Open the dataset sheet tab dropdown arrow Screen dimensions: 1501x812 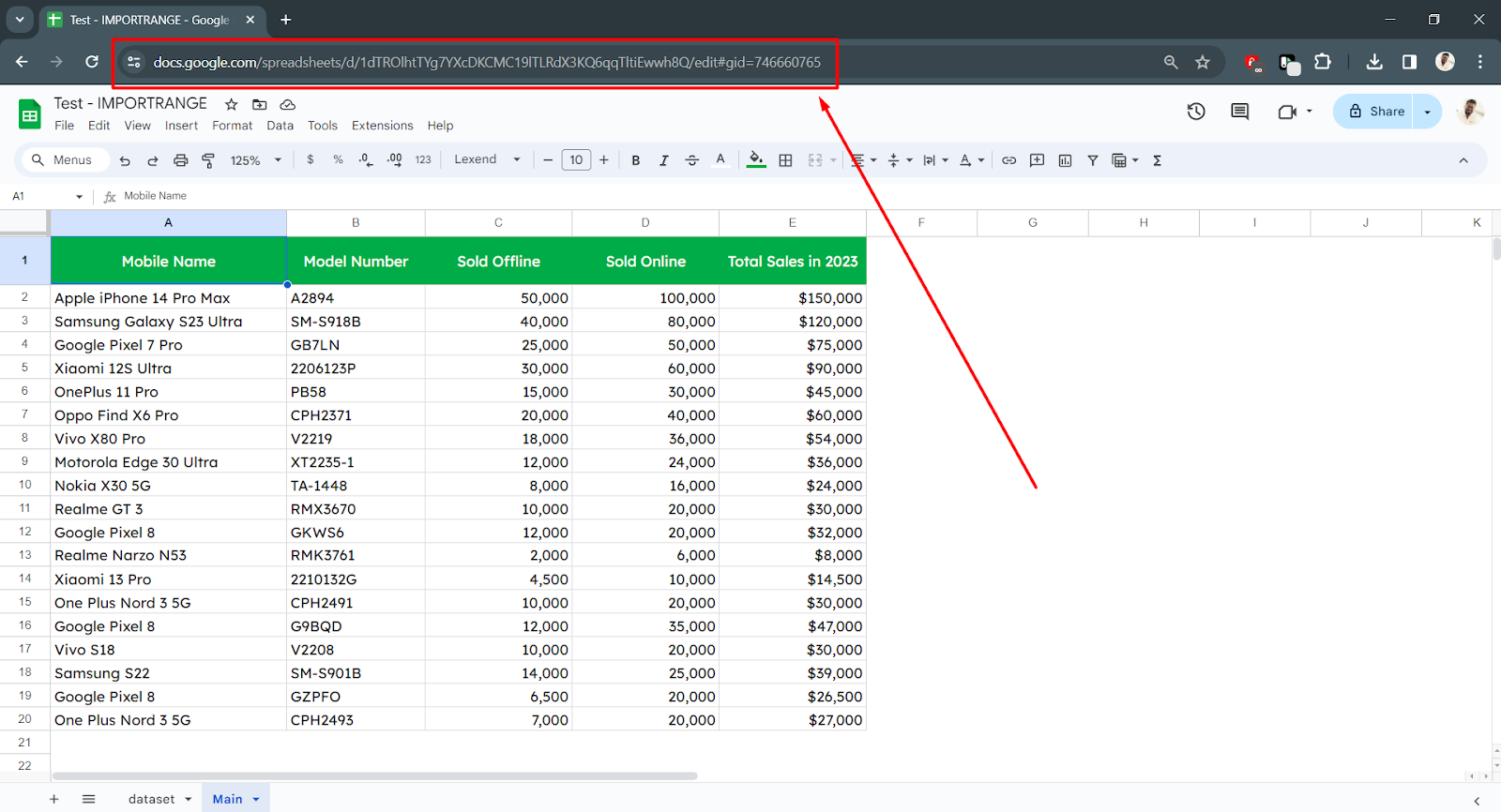tap(189, 800)
